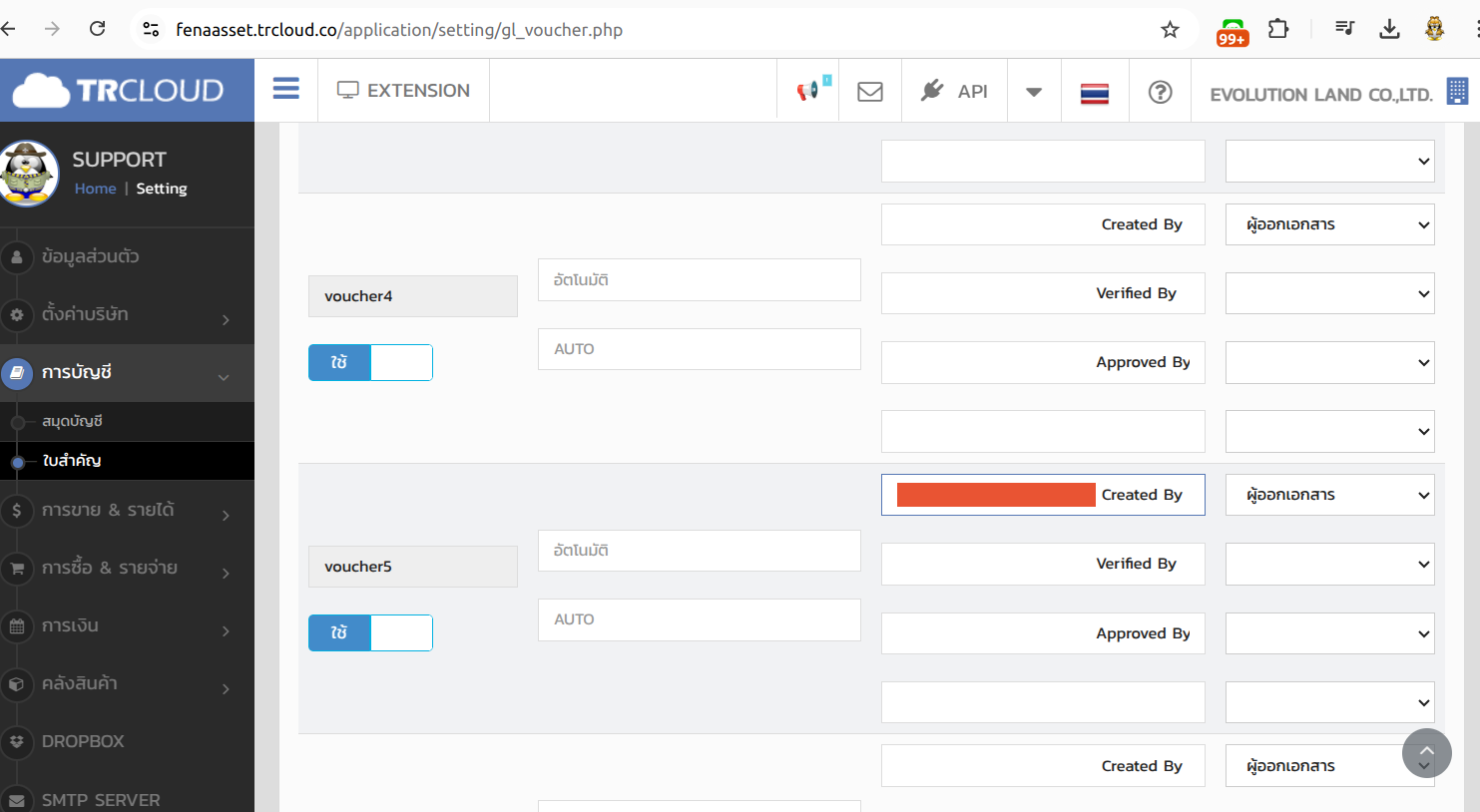
Task: Click the company building icon
Action: (1457, 91)
